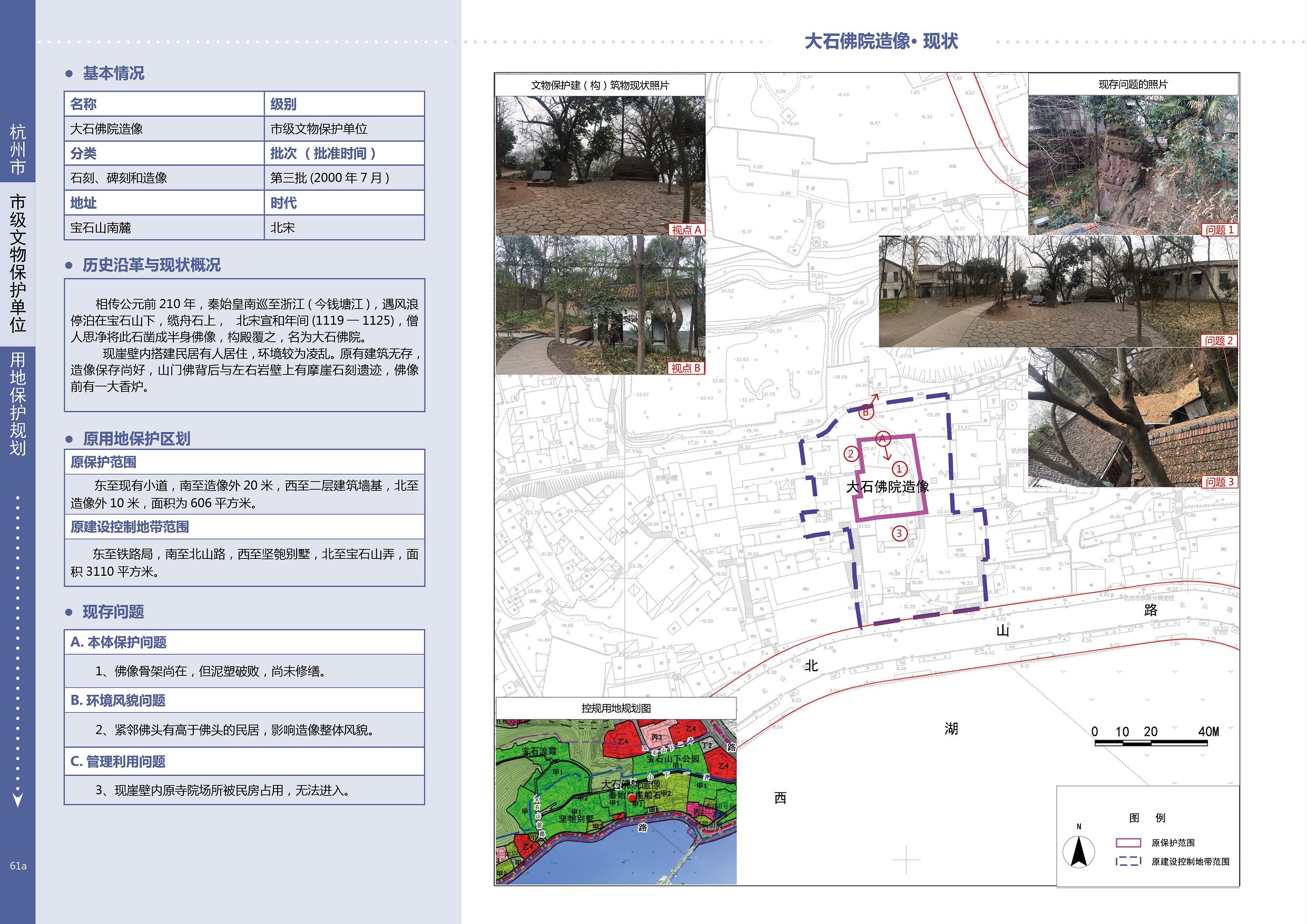The height and width of the screenshot is (924, 1307).
Task: Click circled number 3 marker on map
Action: (899, 534)
